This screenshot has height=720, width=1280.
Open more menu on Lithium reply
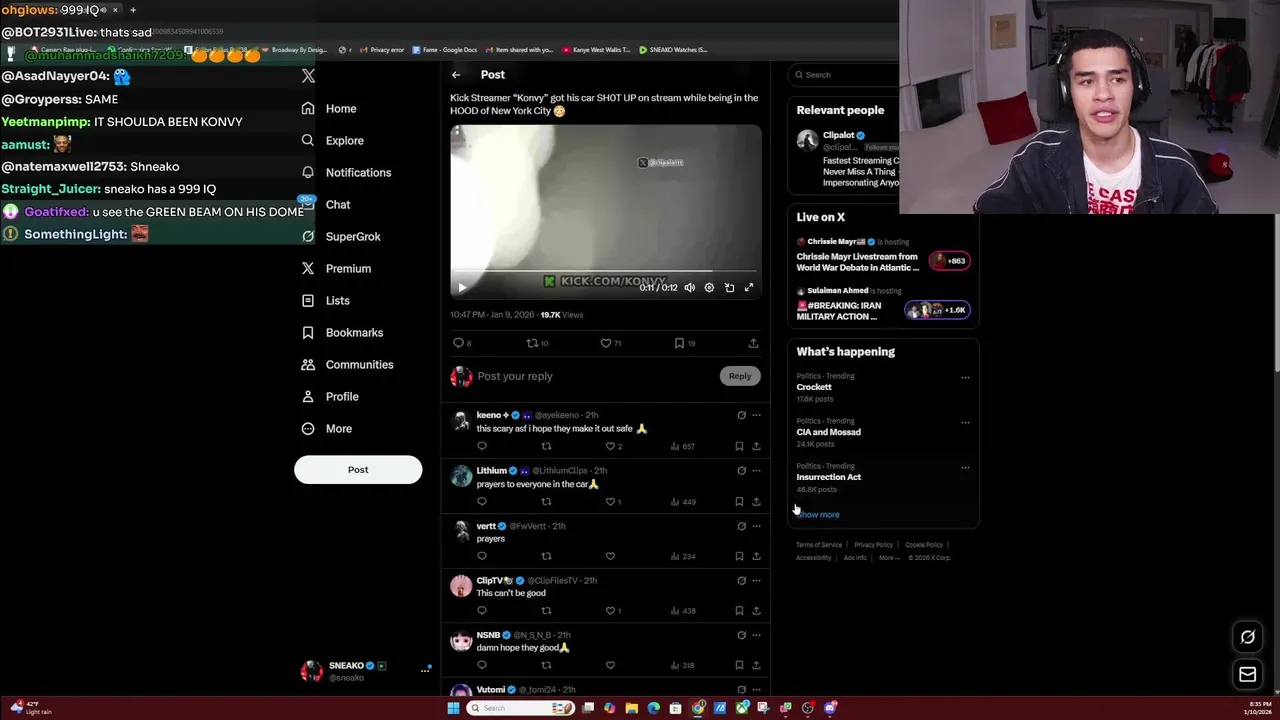[x=756, y=470]
